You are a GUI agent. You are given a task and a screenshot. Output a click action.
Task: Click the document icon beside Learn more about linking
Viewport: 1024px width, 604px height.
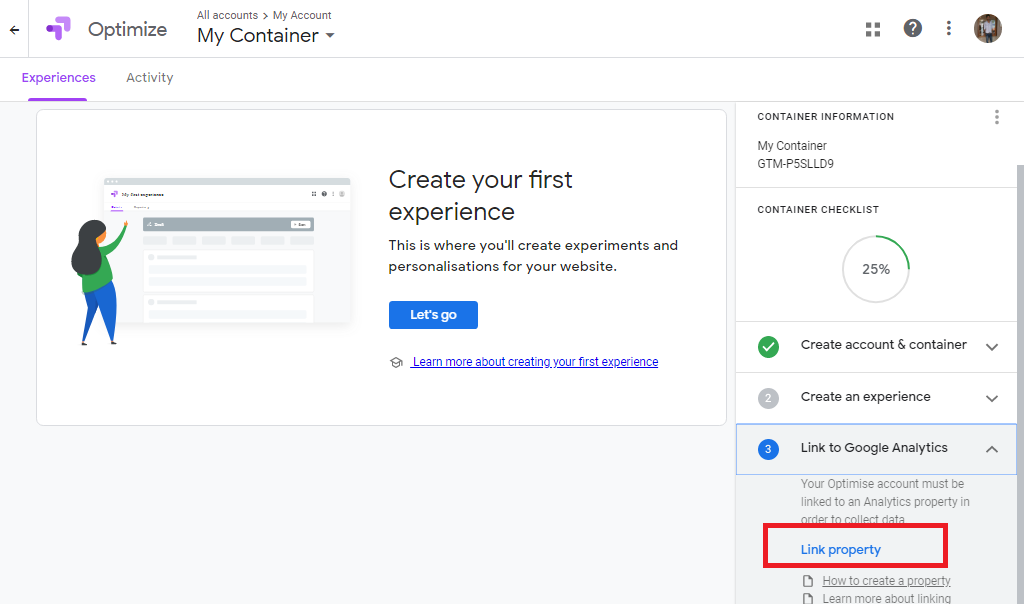tap(808, 599)
